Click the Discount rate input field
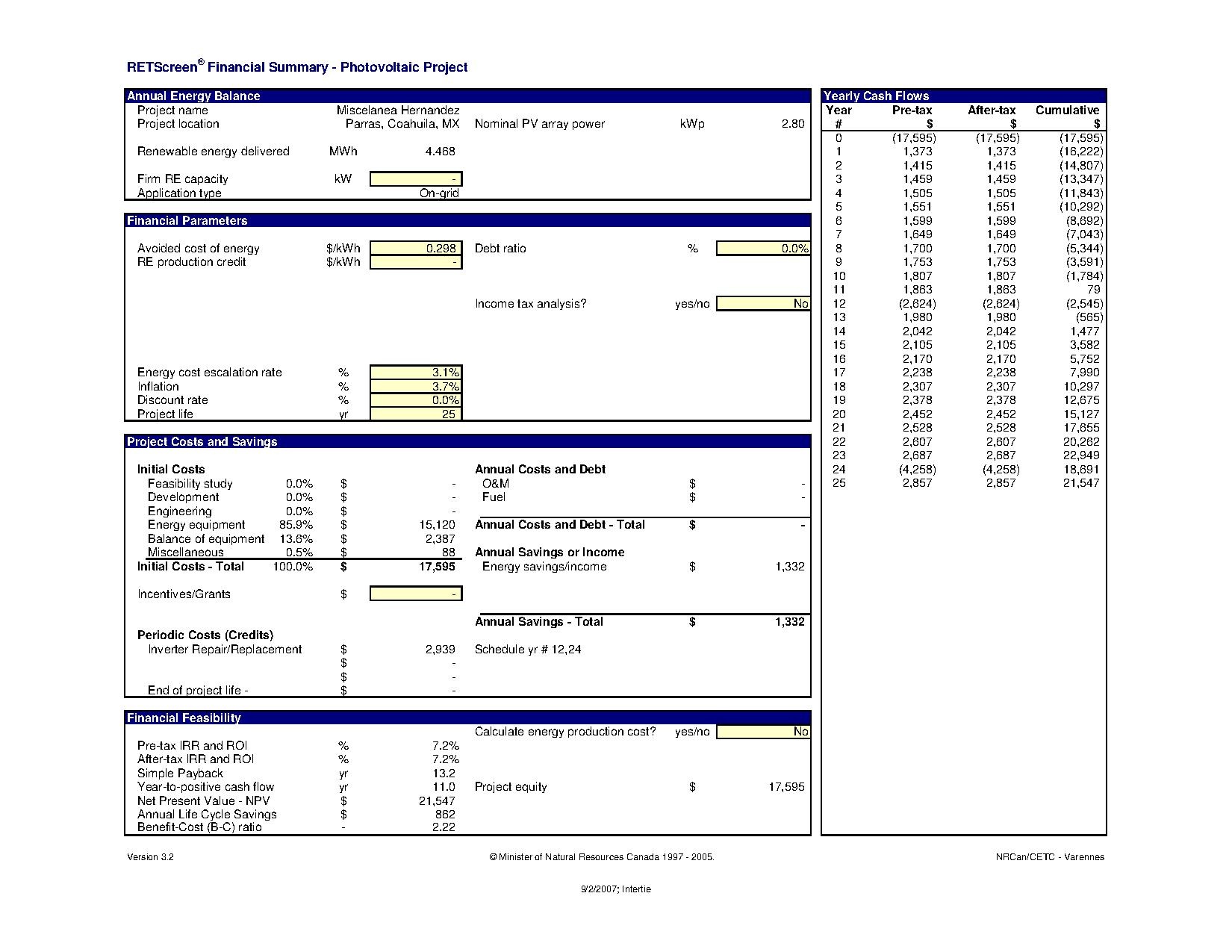This screenshot has height=952, width=1232. (416, 400)
